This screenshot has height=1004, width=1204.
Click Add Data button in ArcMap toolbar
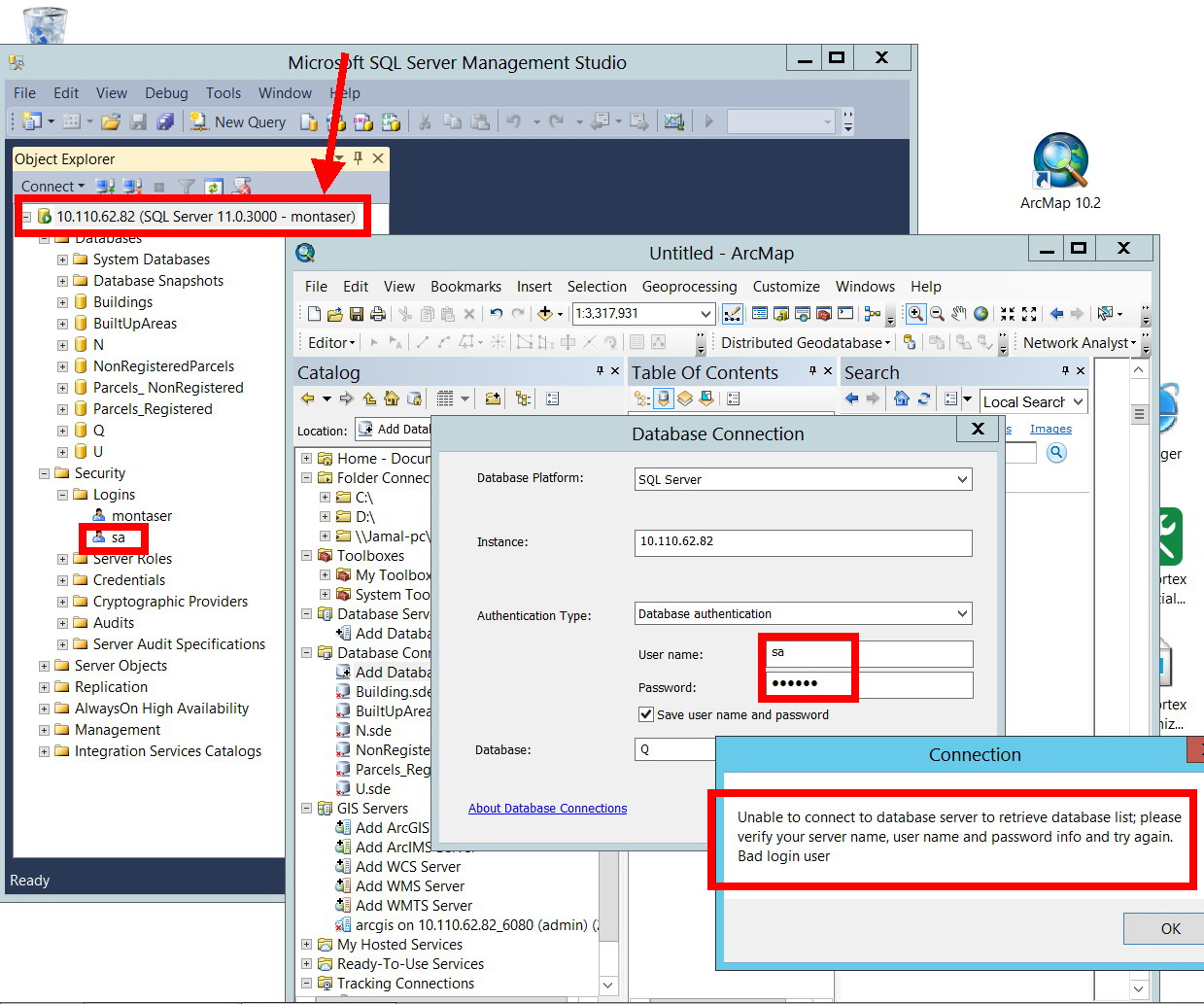pyautogui.click(x=545, y=314)
